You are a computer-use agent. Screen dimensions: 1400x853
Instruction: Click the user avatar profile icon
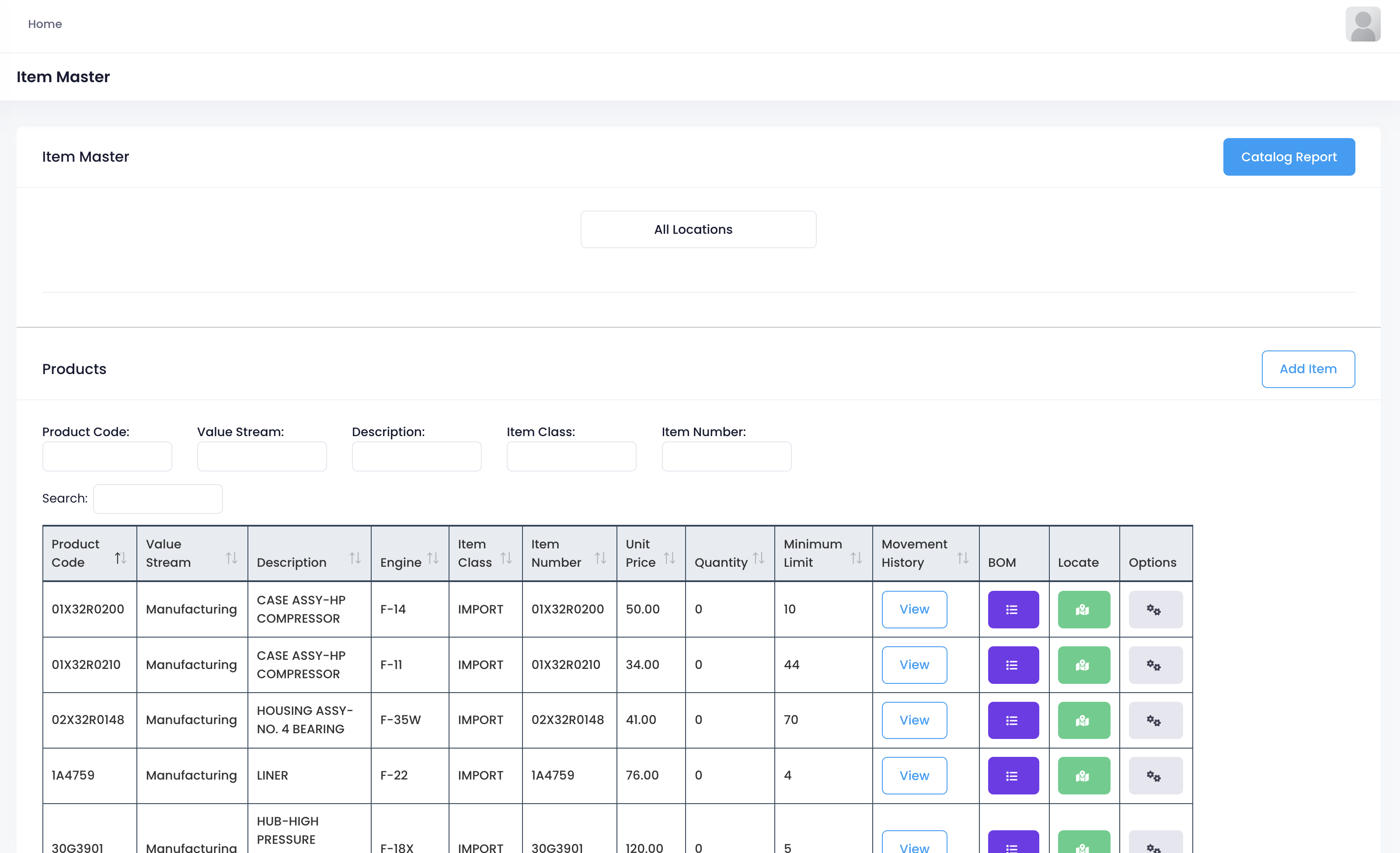click(x=1362, y=24)
